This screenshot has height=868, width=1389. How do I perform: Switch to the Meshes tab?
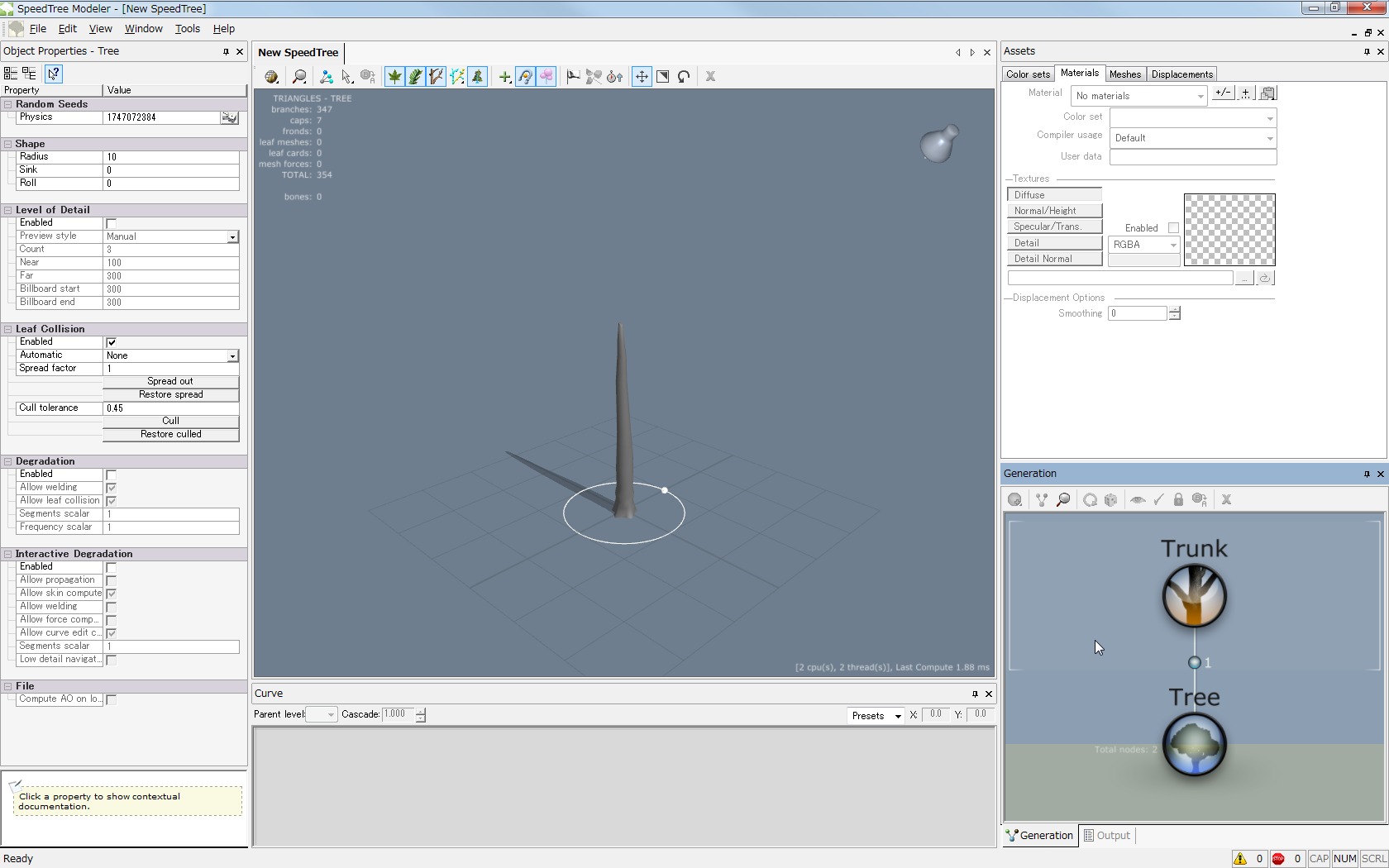tap(1124, 74)
